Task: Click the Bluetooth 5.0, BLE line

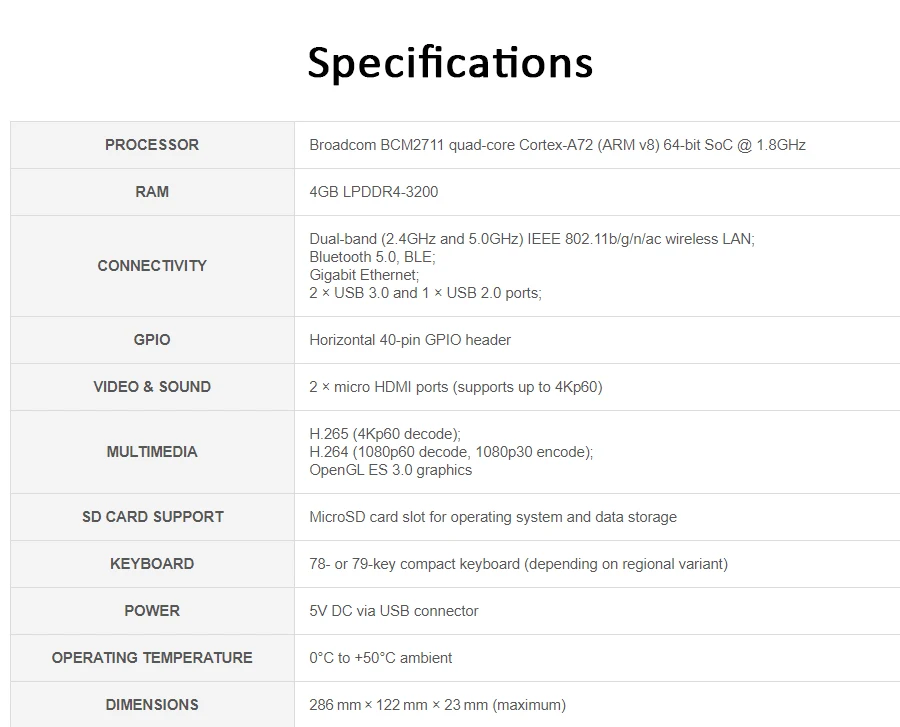Action: (373, 256)
